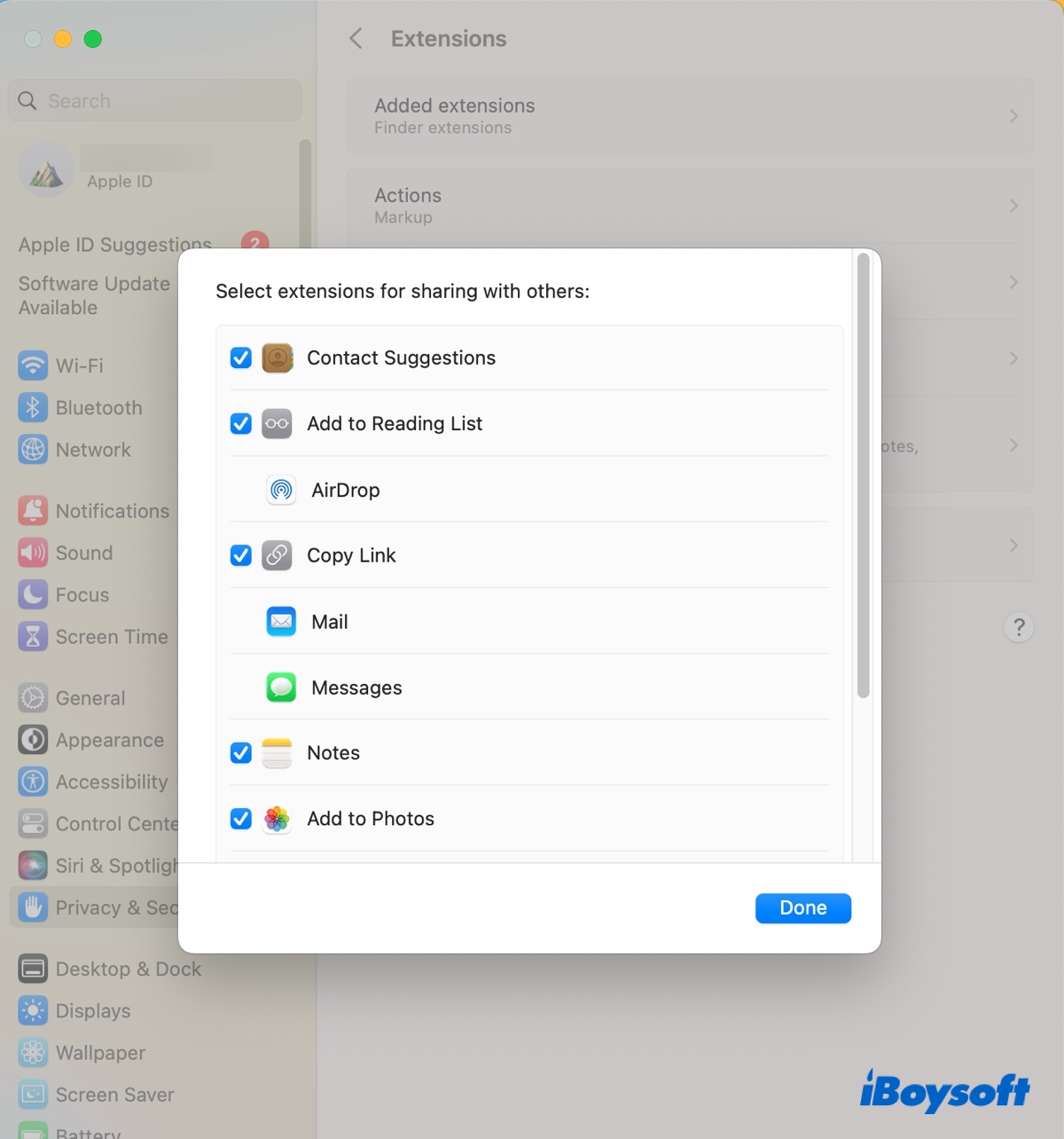The width and height of the screenshot is (1064, 1139).
Task: Click the Mail app icon in the list
Action: (x=280, y=621)
